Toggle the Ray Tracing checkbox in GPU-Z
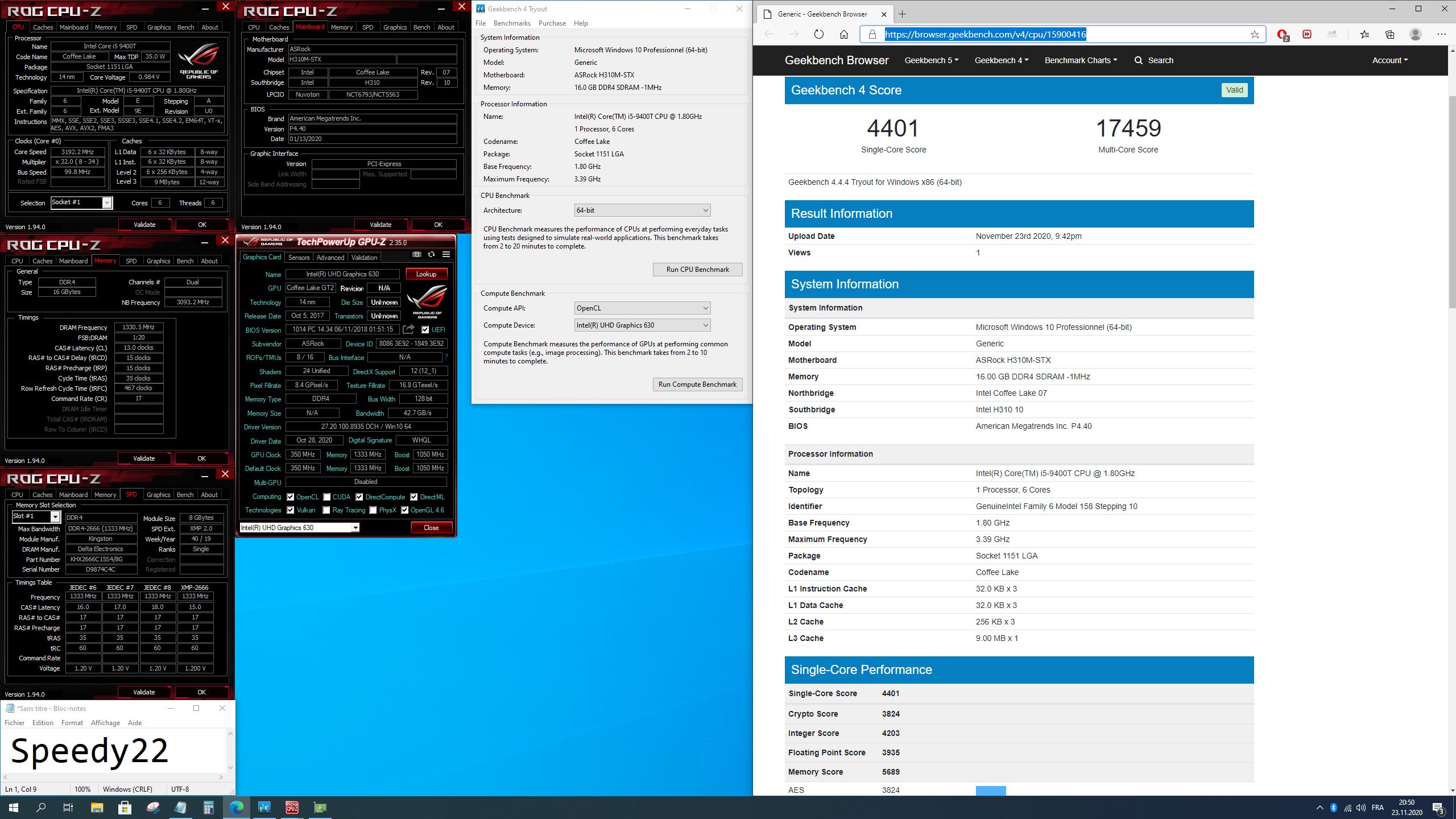The width and height of the screenshot is (1456, 819). (326, 510)
